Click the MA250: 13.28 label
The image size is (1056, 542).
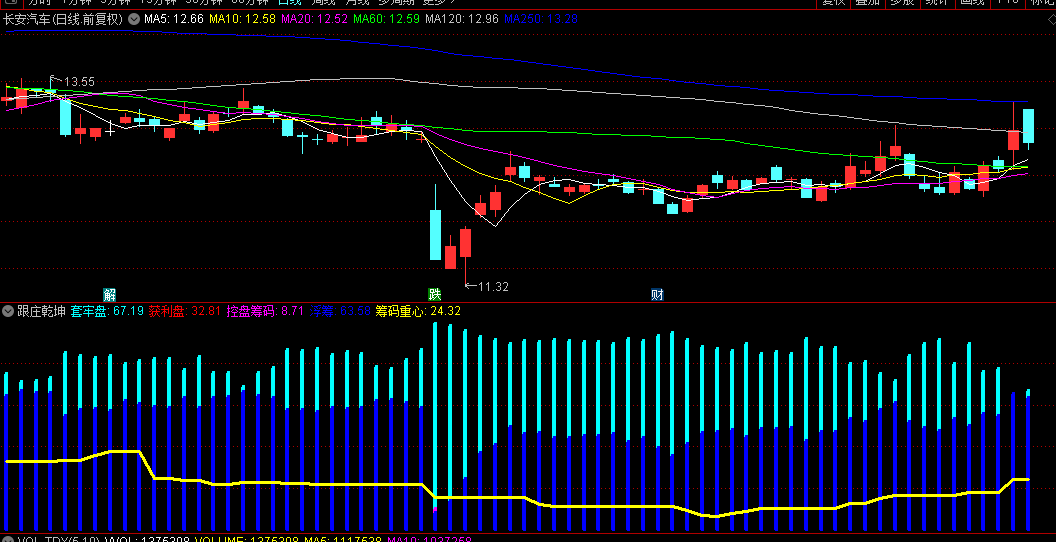(541, 20)
